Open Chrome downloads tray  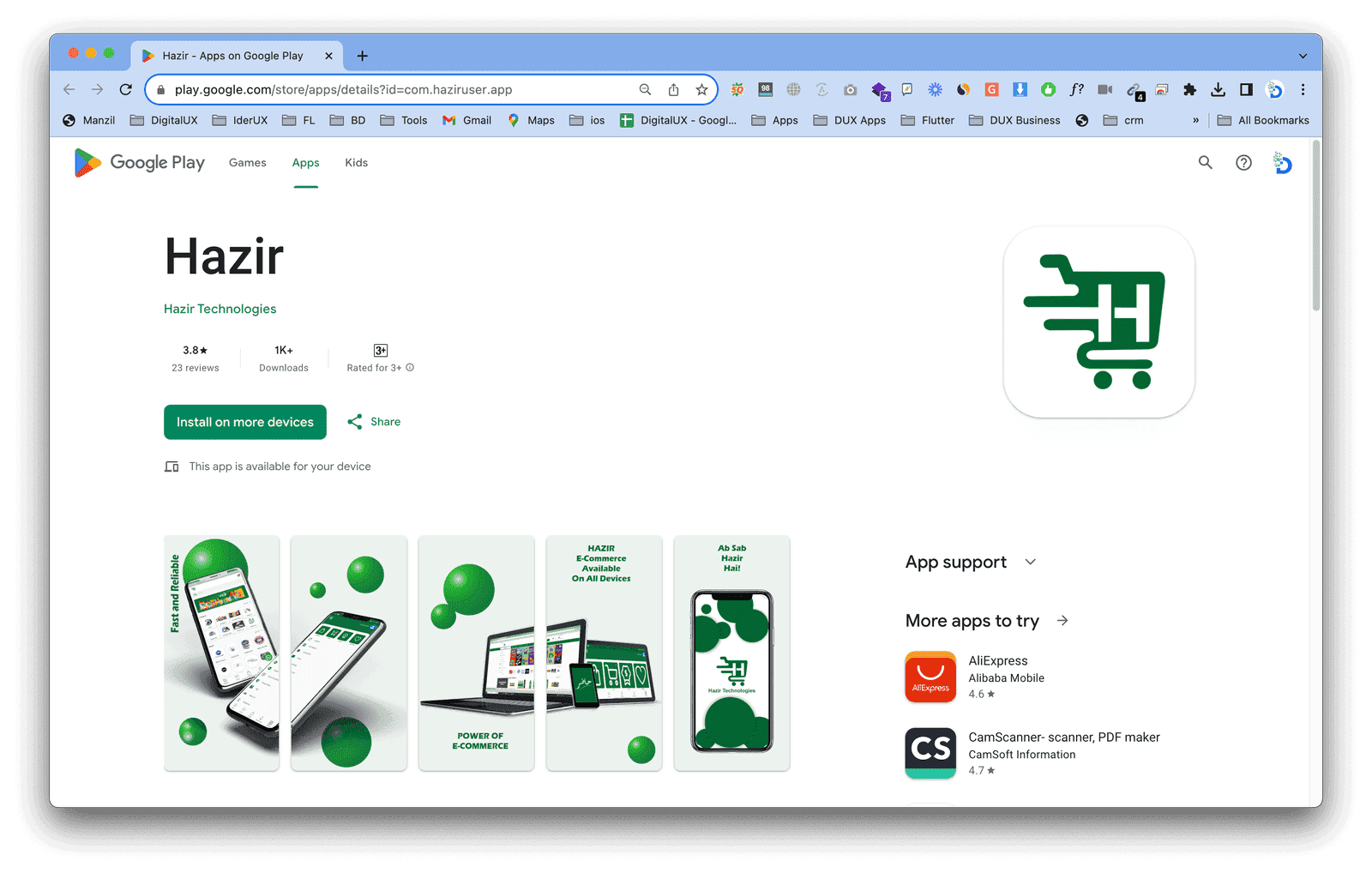pos(1218,89)
